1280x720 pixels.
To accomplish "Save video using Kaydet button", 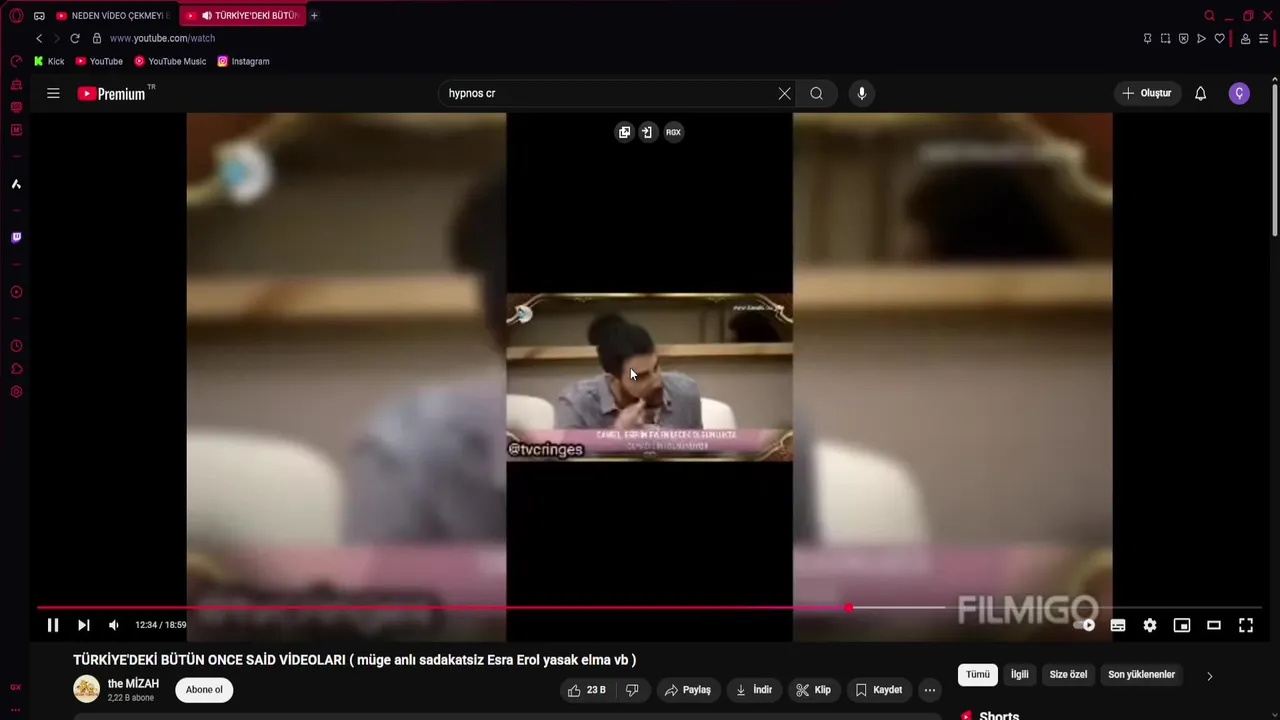I will point(879,690).
